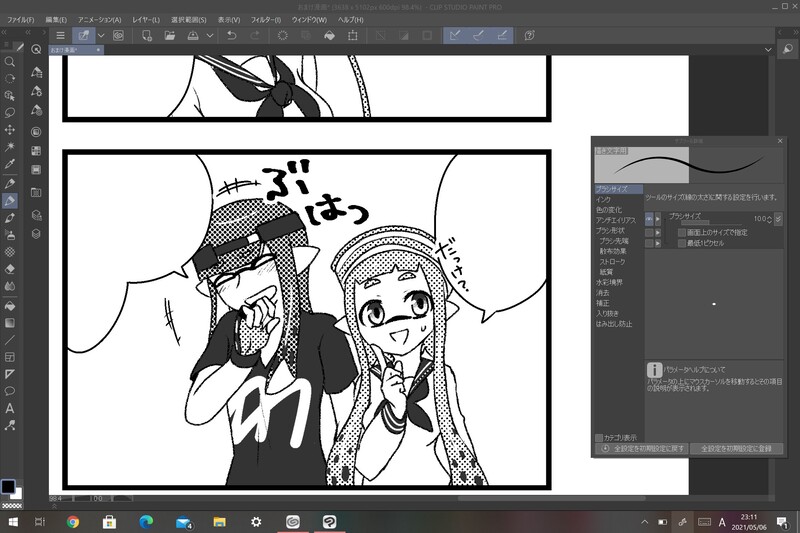Check the 画面上のサイズで指定 checkbox

[682, 233]
